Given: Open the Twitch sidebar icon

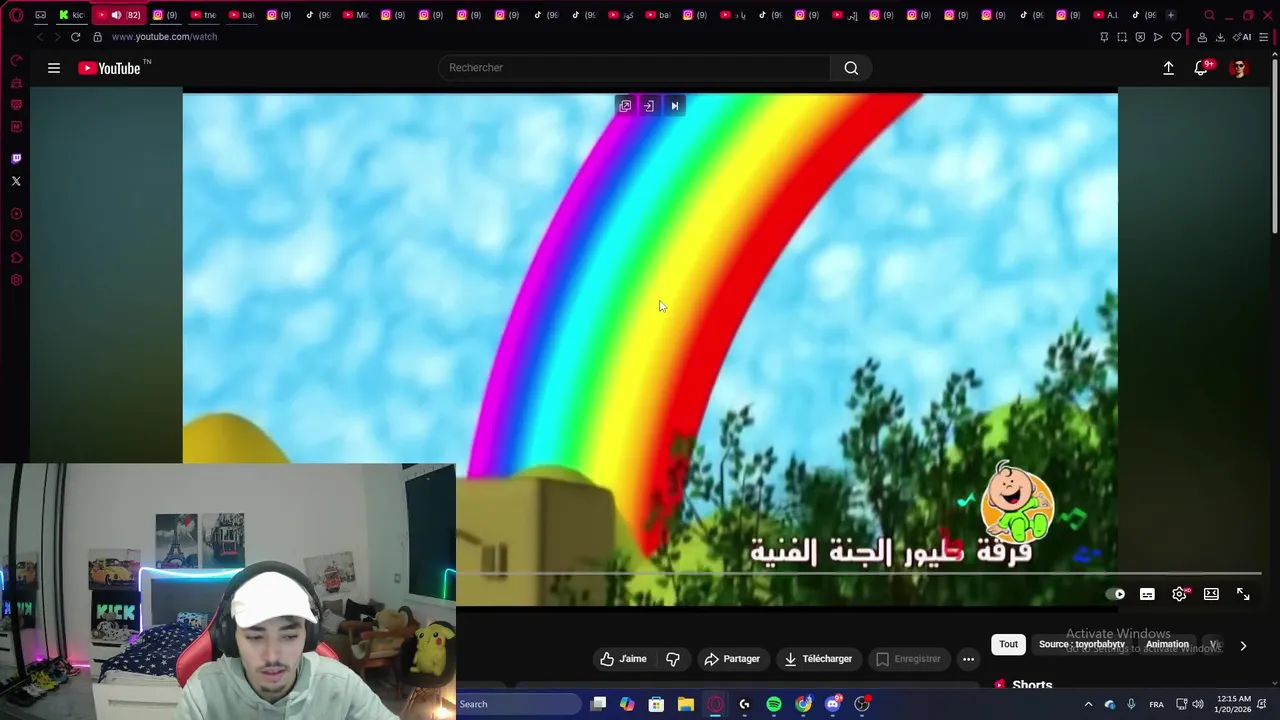Looking at the screenshot, I should click(x=16, y=159).
